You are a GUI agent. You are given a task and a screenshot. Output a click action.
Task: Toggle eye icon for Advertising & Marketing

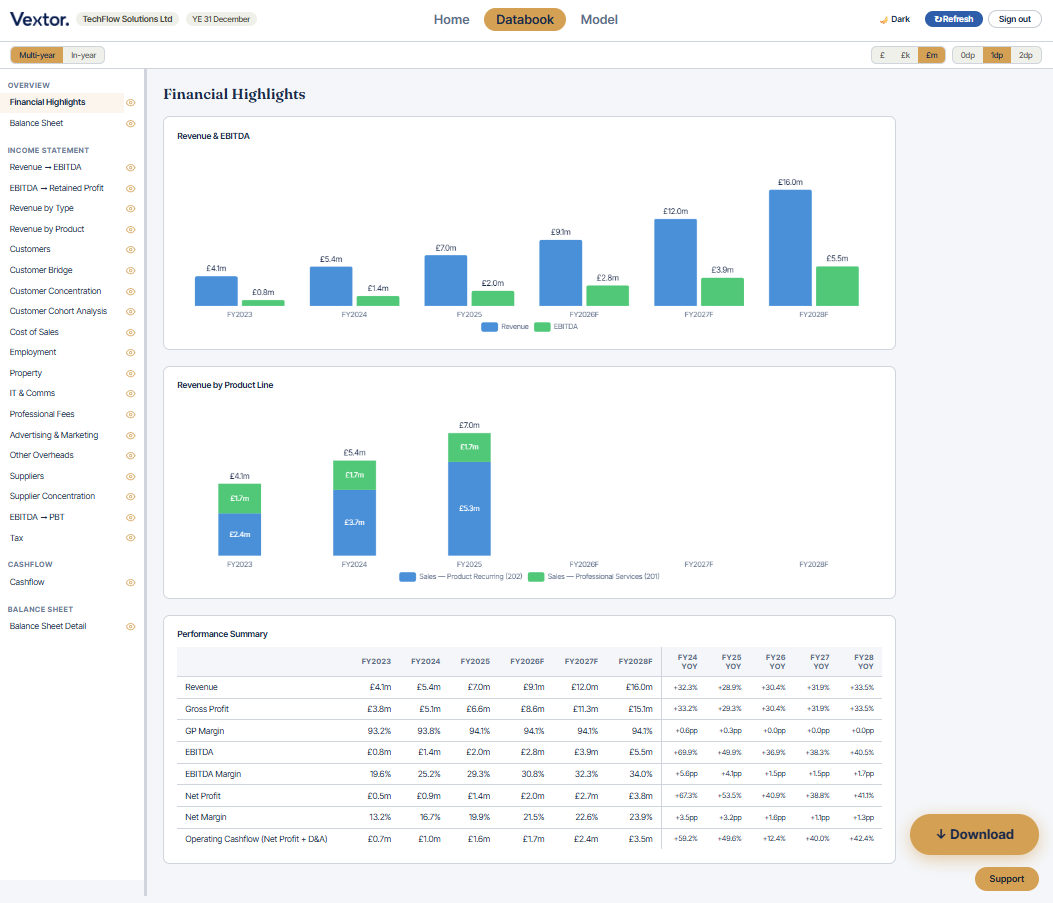[131, 436]
